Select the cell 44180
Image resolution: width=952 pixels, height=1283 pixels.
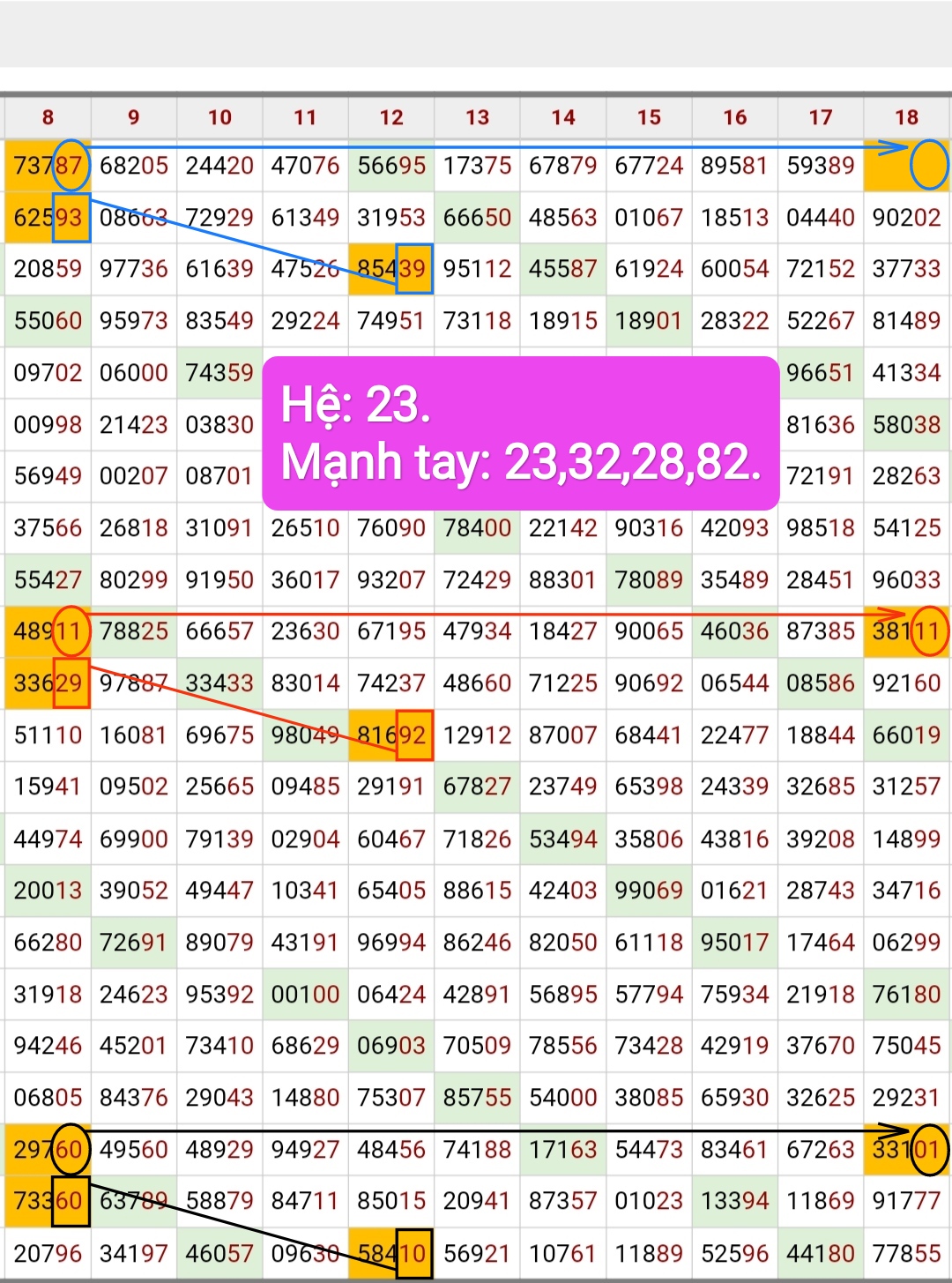tap(821, 1254)
